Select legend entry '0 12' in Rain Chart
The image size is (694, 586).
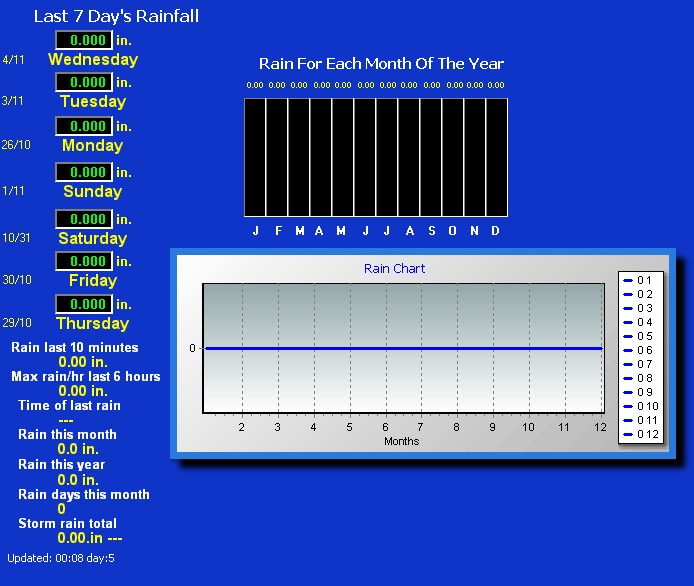click(x=639, y=434)
